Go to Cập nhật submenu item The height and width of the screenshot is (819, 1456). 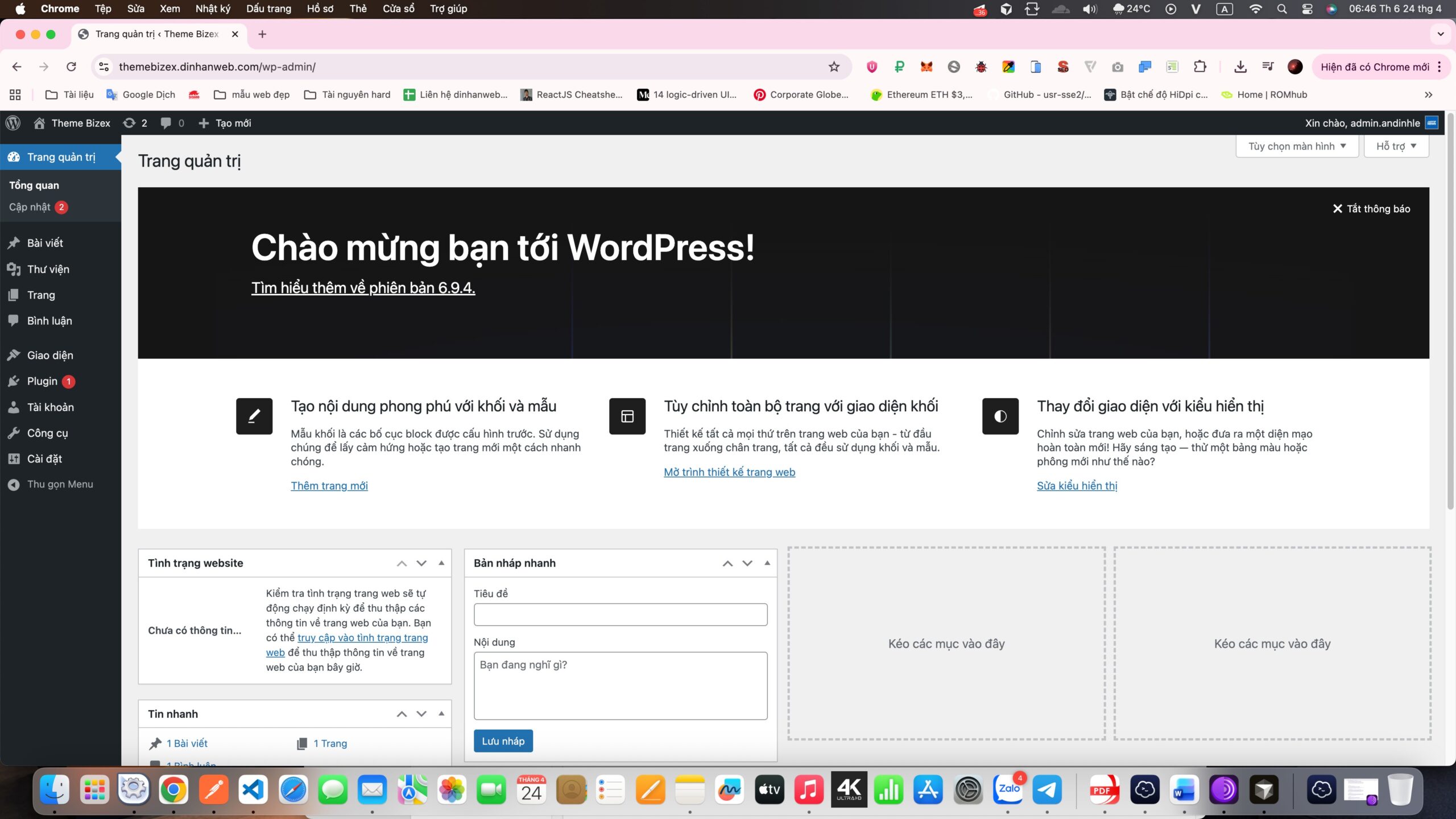(x=30, y=207)
